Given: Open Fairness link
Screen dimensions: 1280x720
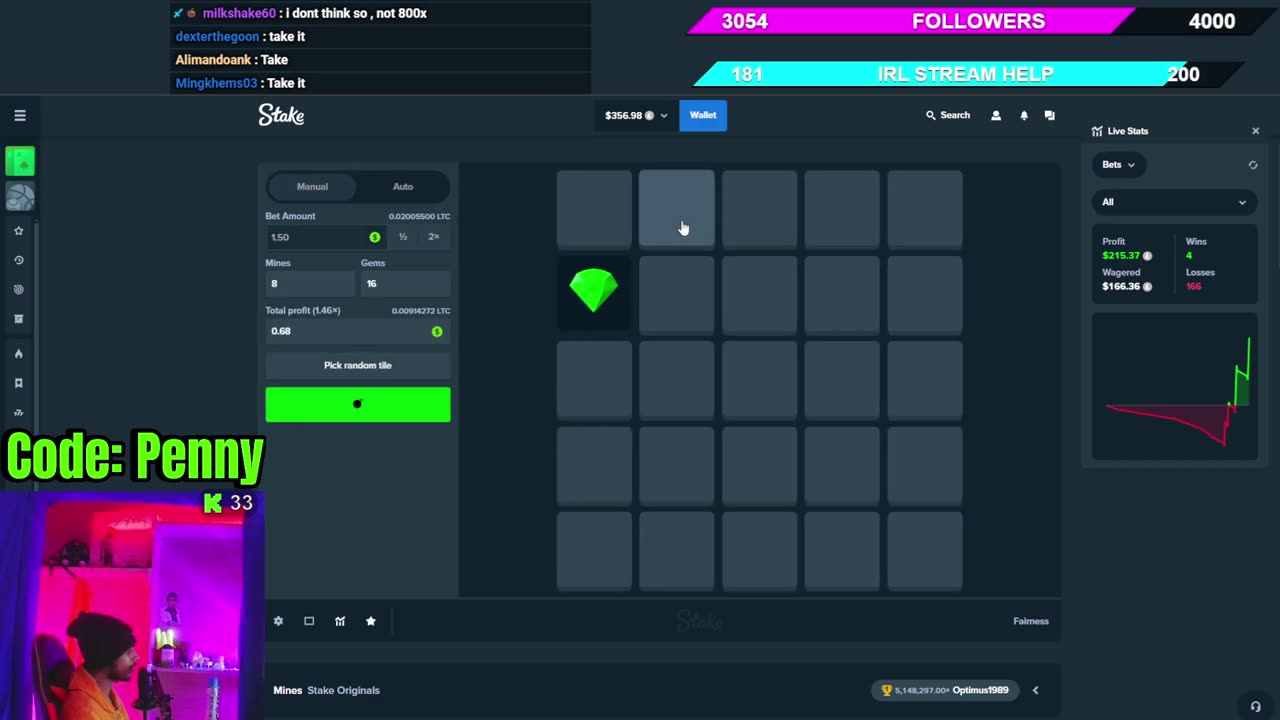Looking at the screenshot, I should pyautogui.click(x=1031, y=621).
